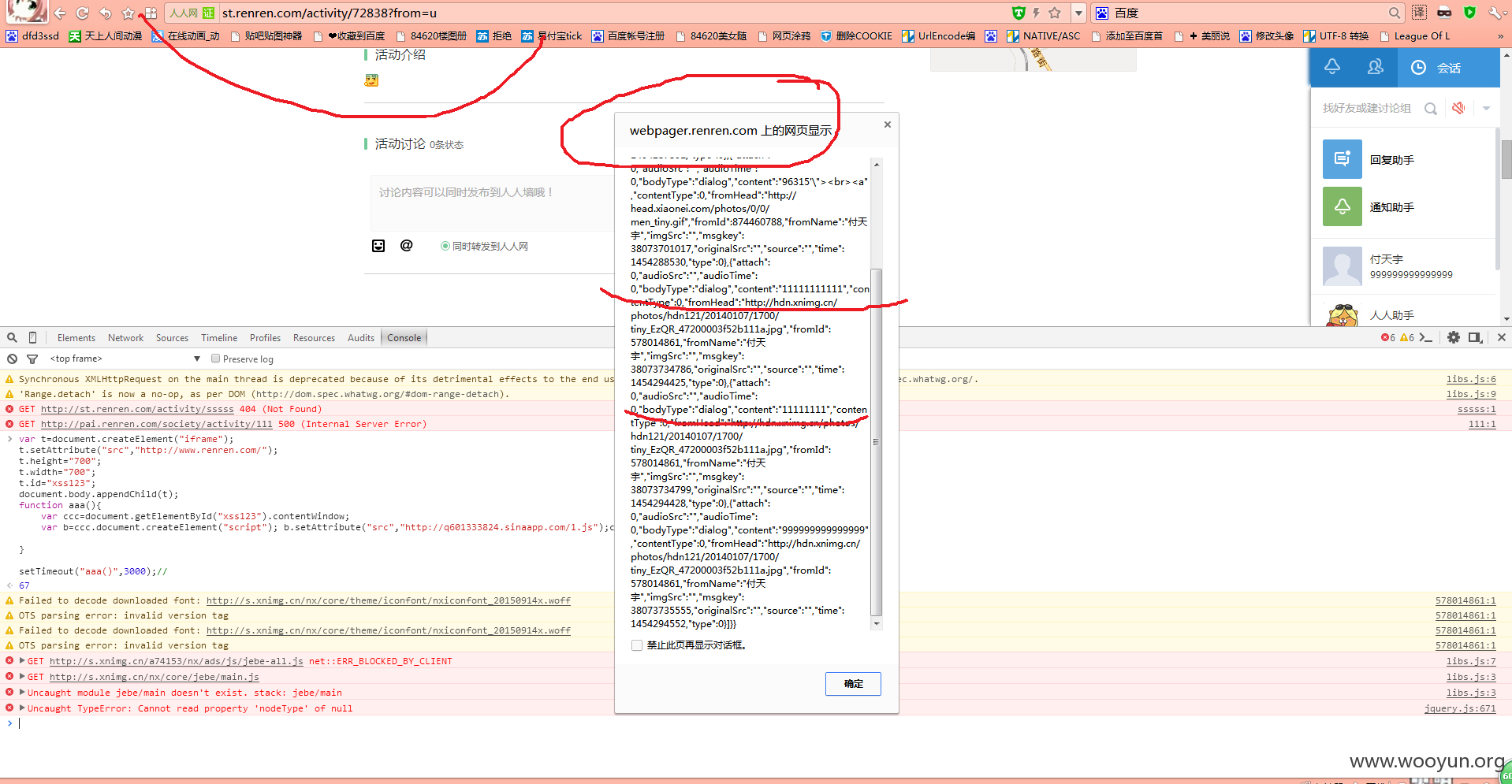The image size is (1512, 784).
Task: Click DevTools inspect element magnifier icon
Action: point(12,337)
